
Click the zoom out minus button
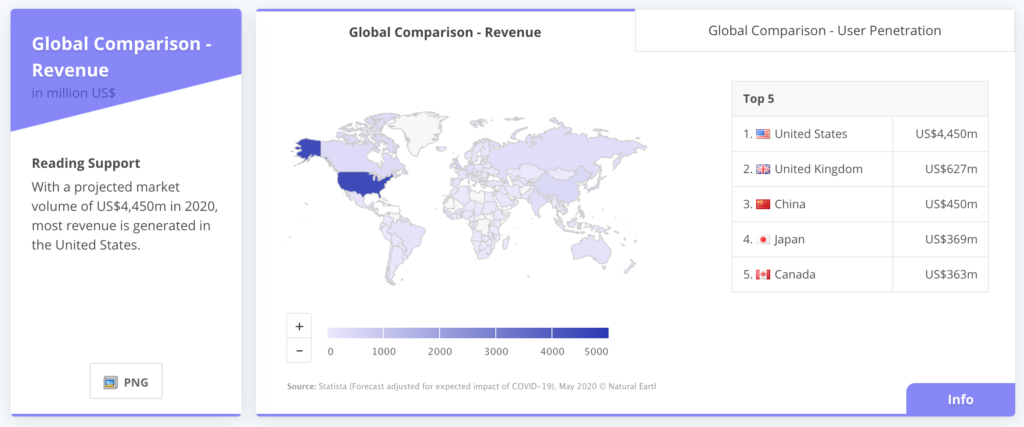click(x=298, y=350)
